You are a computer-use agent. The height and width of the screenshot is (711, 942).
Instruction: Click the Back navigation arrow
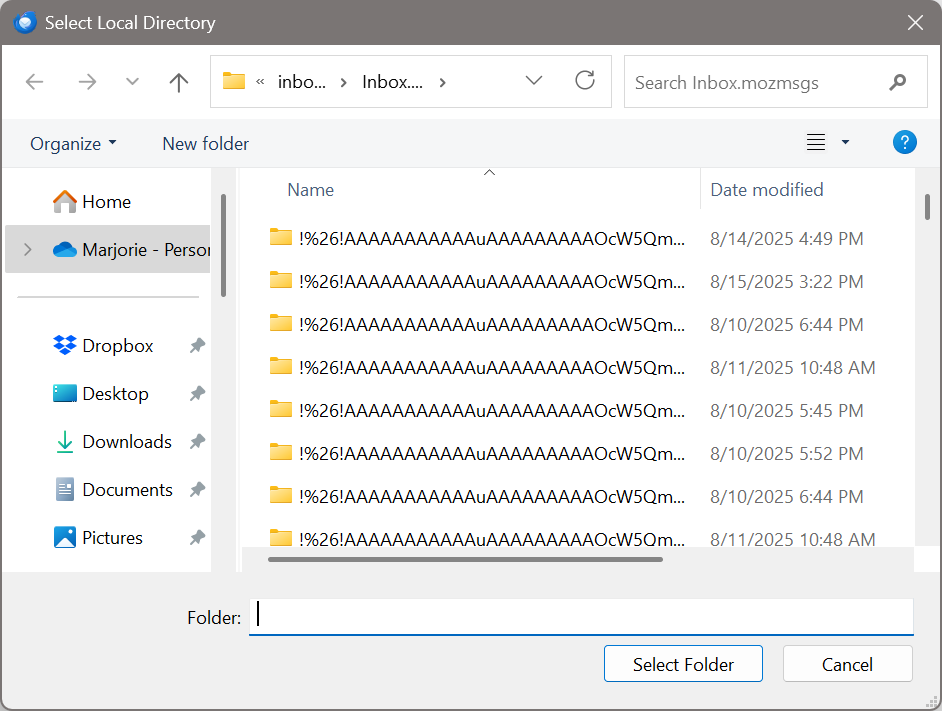pyautogui.click(x=35, y=82)
